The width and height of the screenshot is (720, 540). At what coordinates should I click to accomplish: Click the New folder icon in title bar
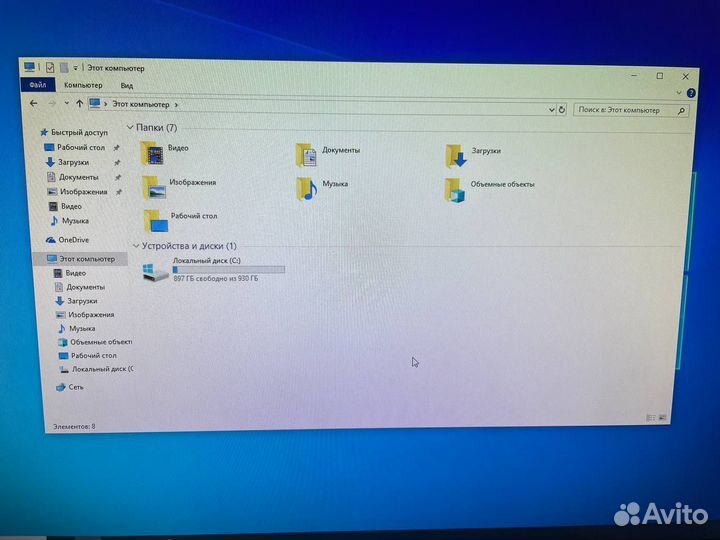64,68
